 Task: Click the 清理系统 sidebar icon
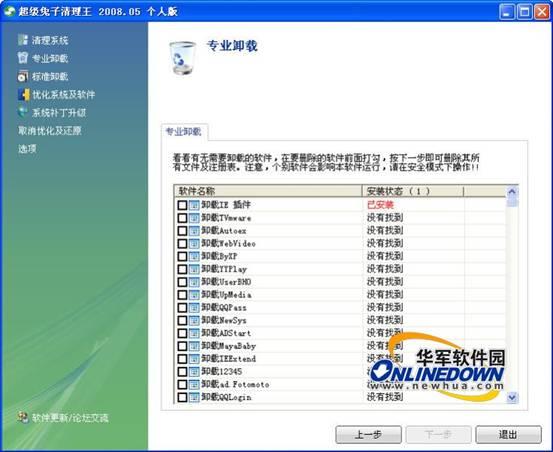[x=23, y=39]
